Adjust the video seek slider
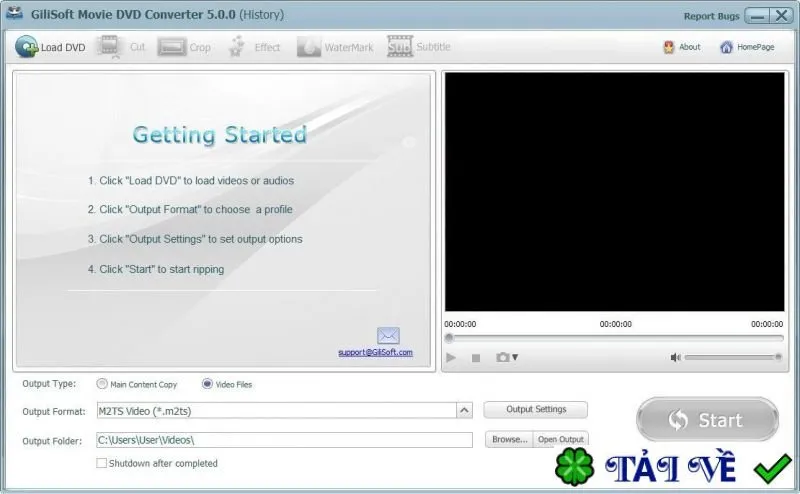 click(x=614, y=338)
